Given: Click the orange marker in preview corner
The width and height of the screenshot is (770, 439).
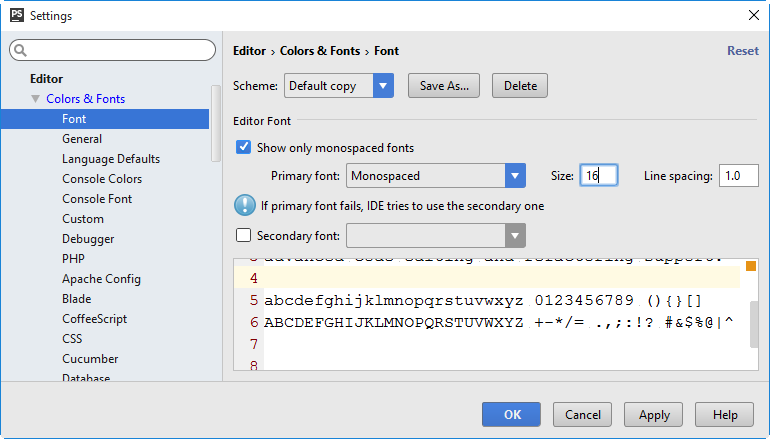Looking at the screenshot, I should 750,266.
